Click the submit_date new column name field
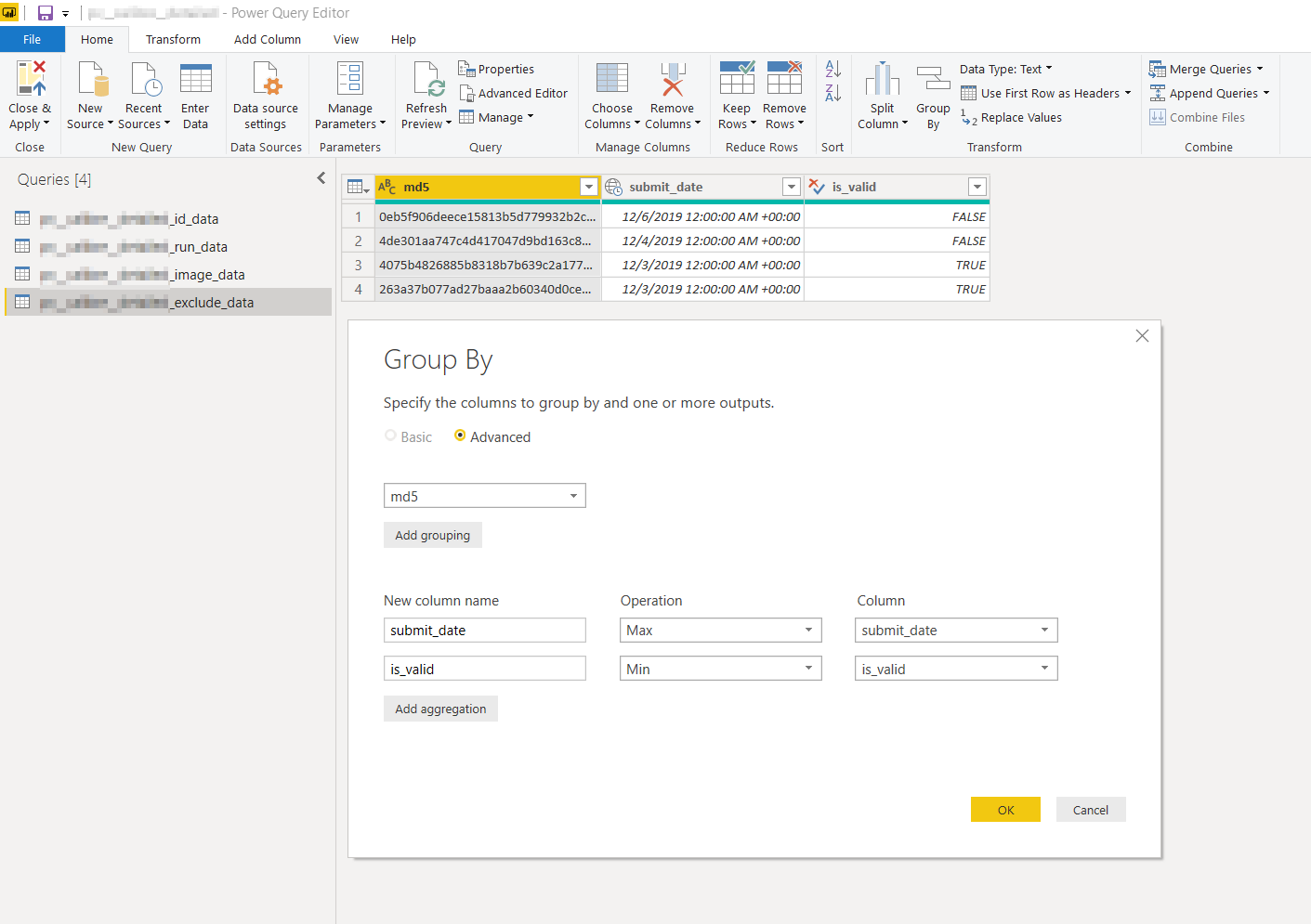 point(485,631)
